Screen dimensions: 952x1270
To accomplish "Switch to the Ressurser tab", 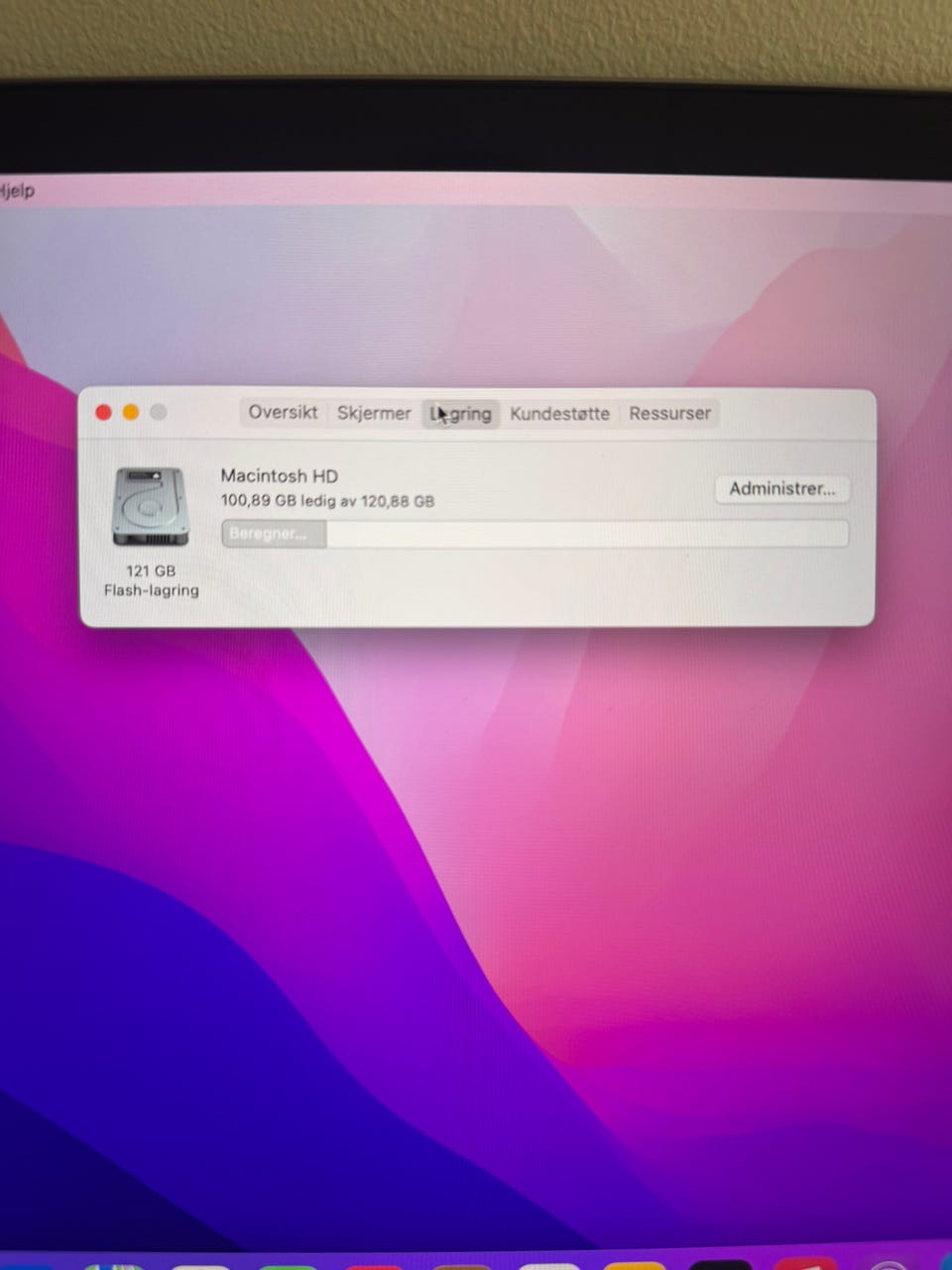I will click(669, 414).
